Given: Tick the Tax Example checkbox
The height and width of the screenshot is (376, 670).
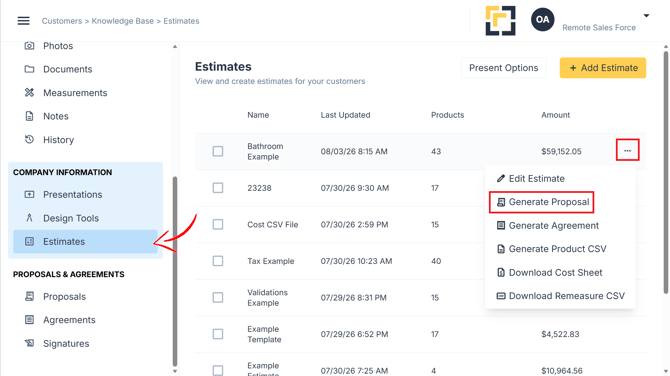Looking at the screenshot, I should pos(218,261).
